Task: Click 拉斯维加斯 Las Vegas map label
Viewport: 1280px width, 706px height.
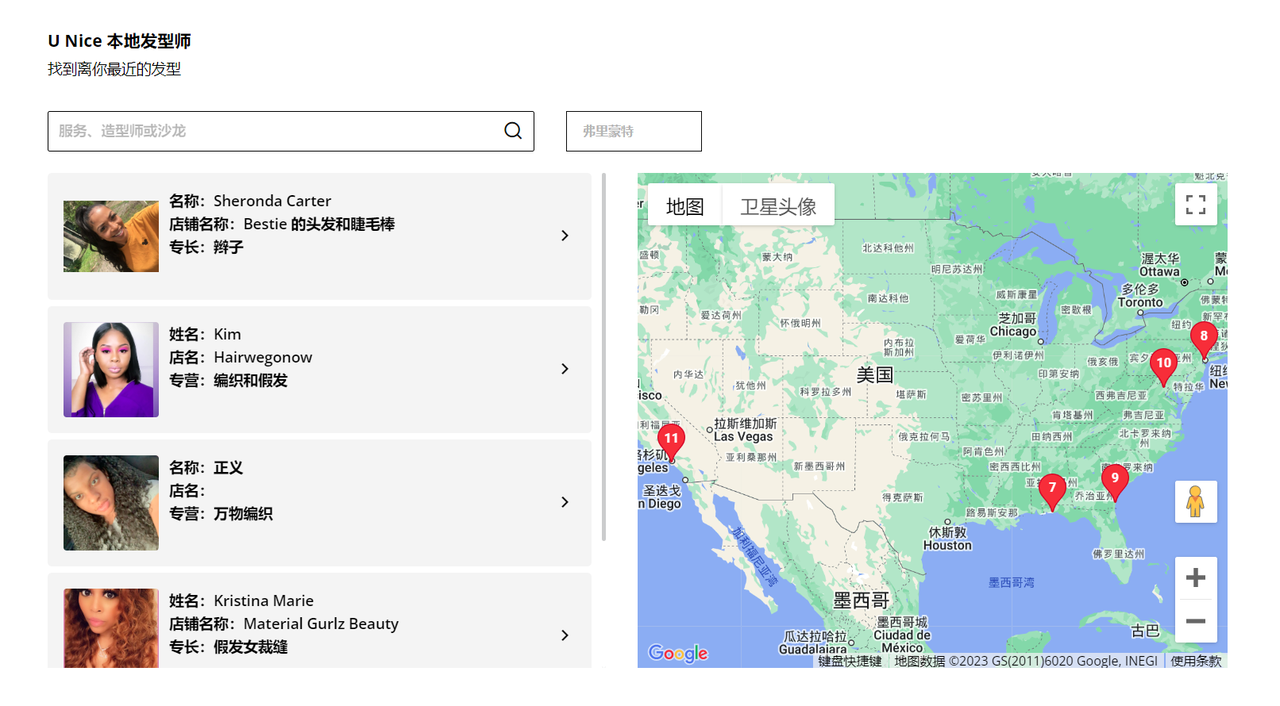Action: (745, 430)
